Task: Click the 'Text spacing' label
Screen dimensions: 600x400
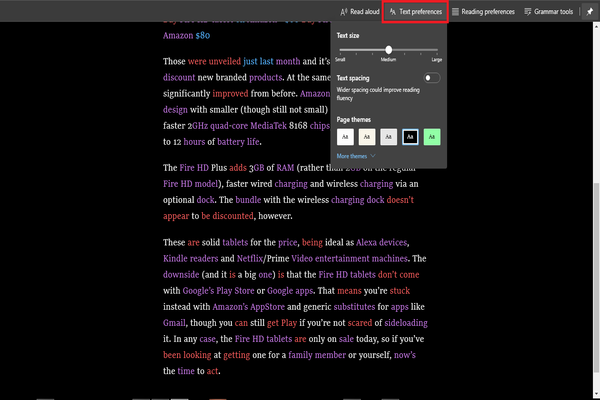Action: tap(353, 78)
